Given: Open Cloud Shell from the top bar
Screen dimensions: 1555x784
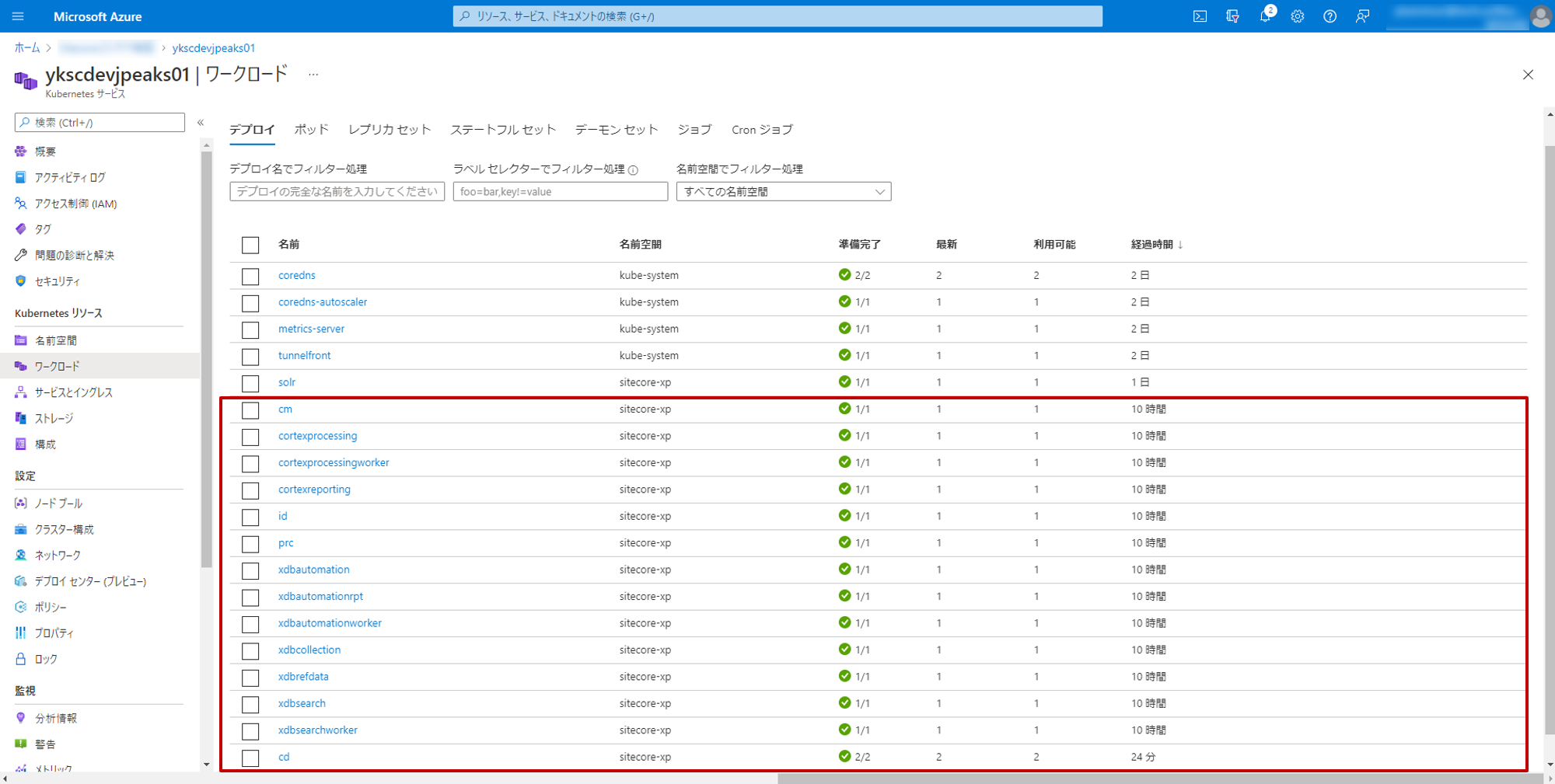Looking at the screenshot, I should pyautogui.click(x=1200, y=16).
